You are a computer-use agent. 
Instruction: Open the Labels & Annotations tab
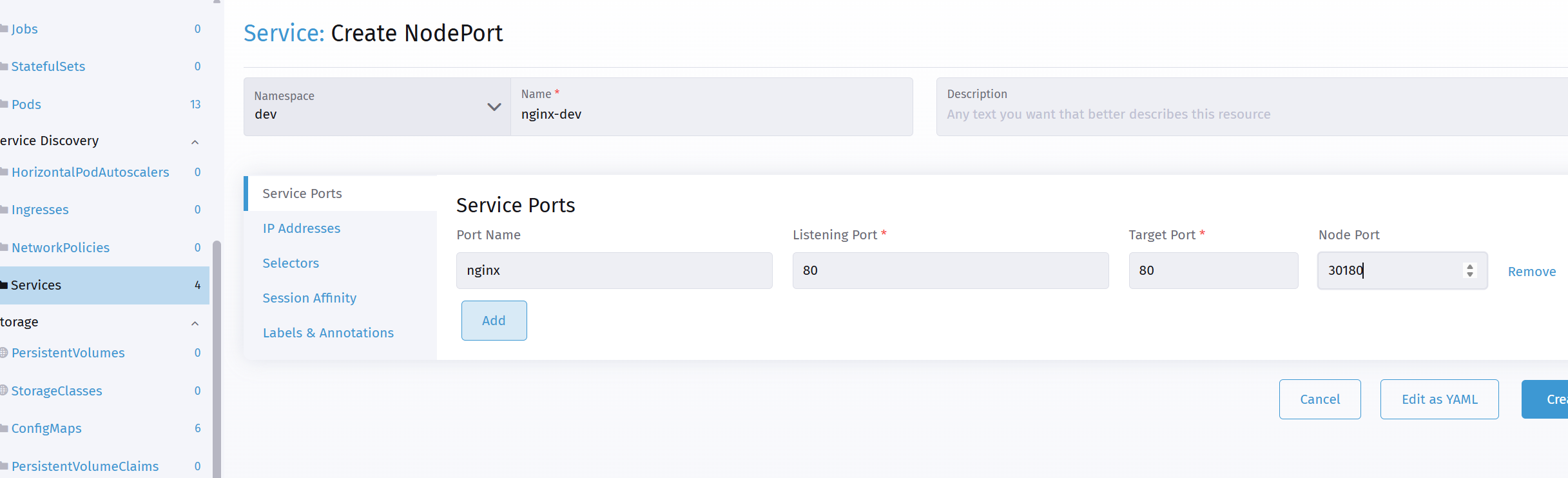(328, 333)
